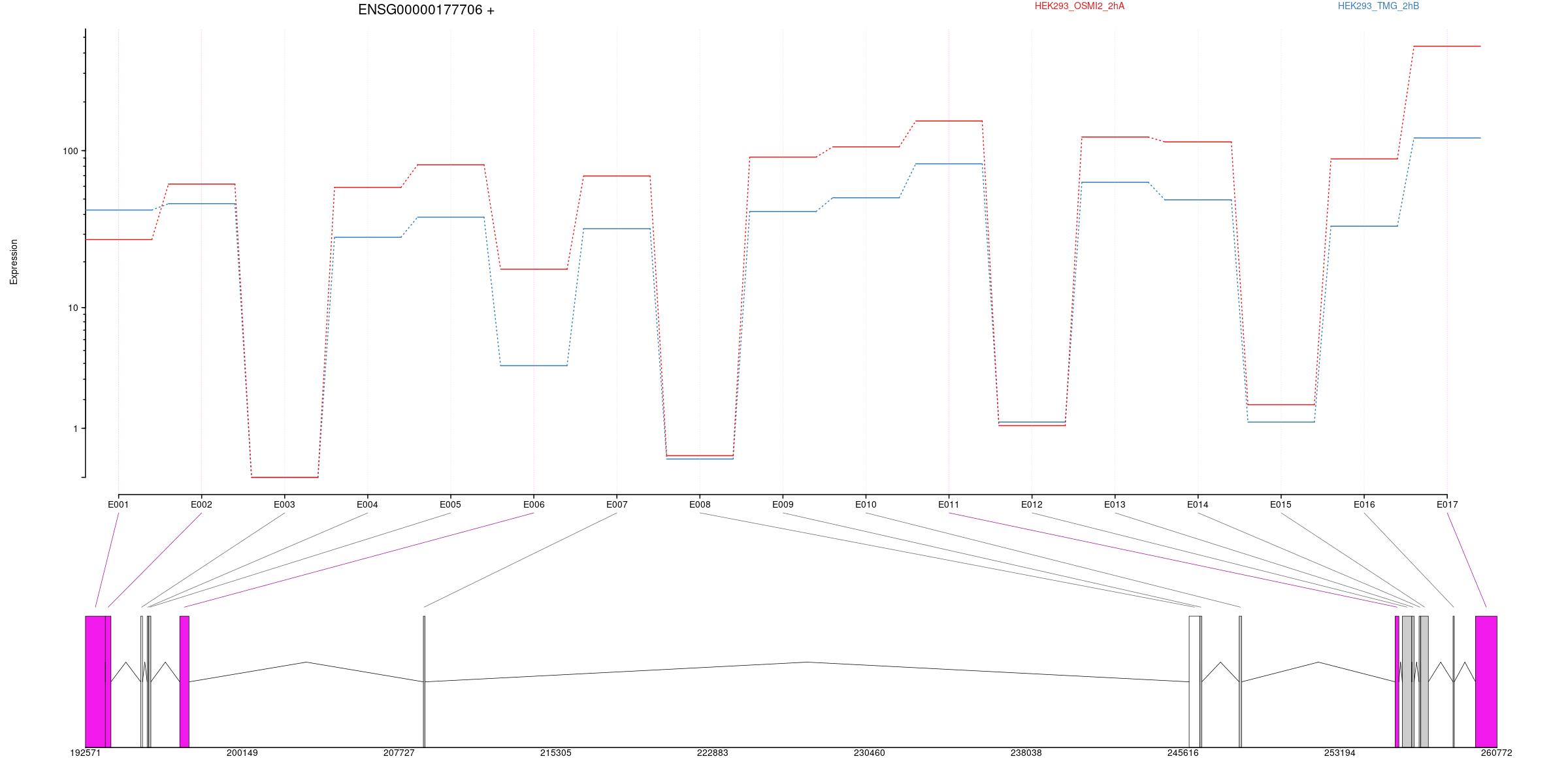Select exon label E001

(x=118, y=504)
